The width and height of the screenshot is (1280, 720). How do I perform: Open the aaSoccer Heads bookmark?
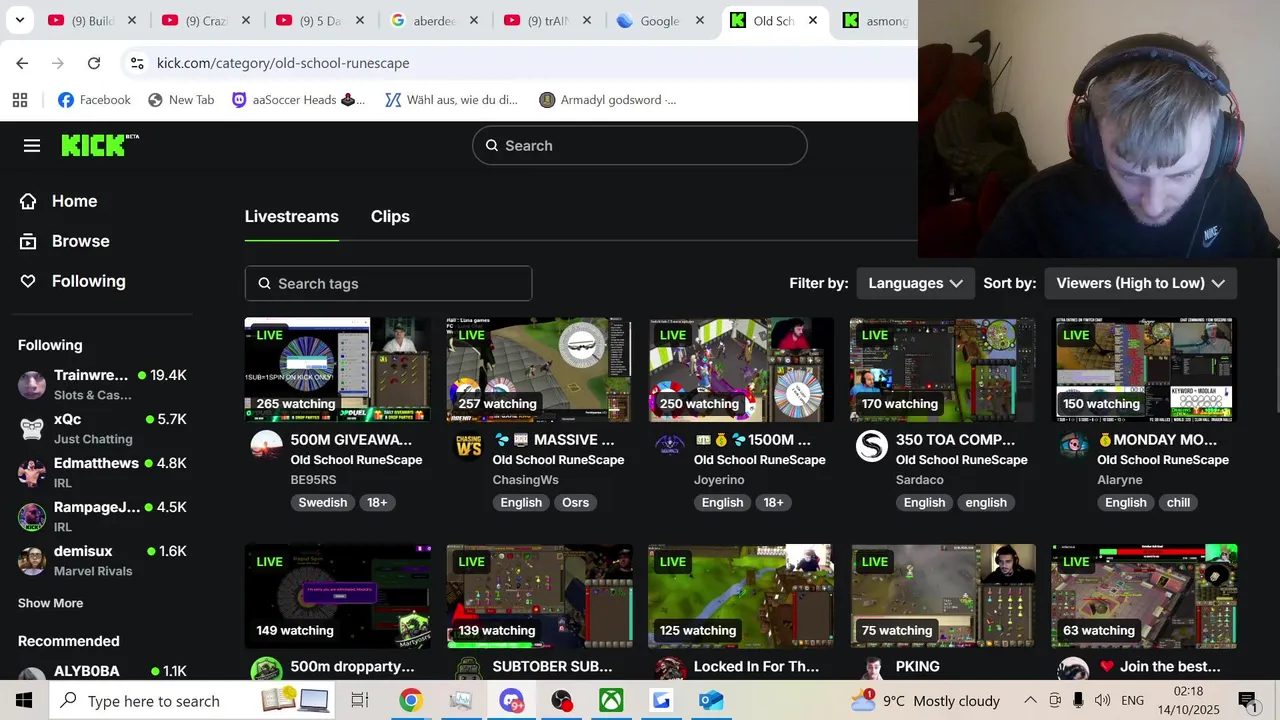[298, 100]
